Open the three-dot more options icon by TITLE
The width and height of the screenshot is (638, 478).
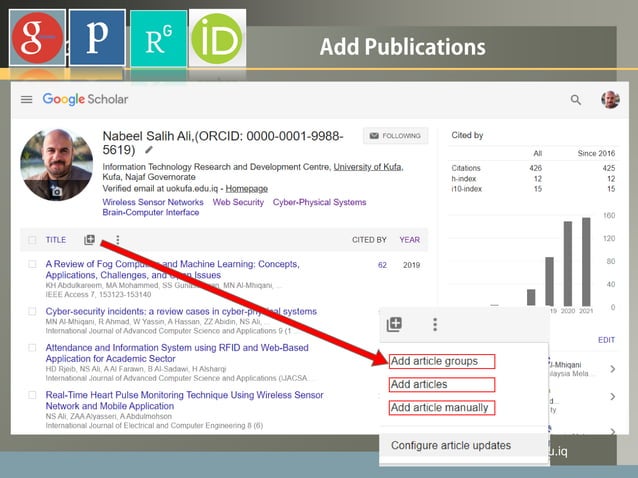pyautogui.click(x=118, y=240)
